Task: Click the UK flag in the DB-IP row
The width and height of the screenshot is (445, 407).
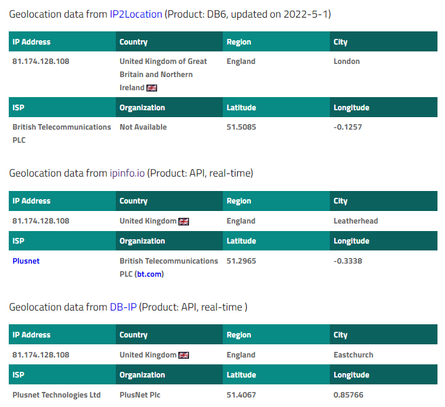Action: (184, 355)
